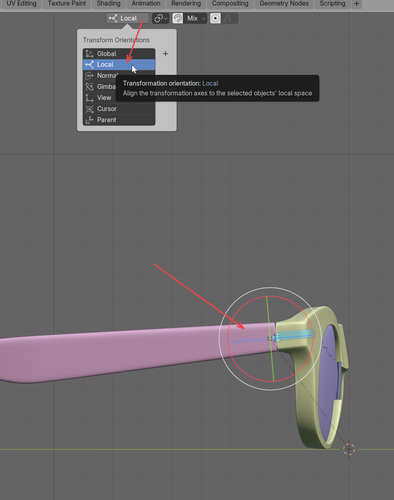Choose Parent transform orientation
The width and height of the screenshot is (394, 500).
coord(119,120)
